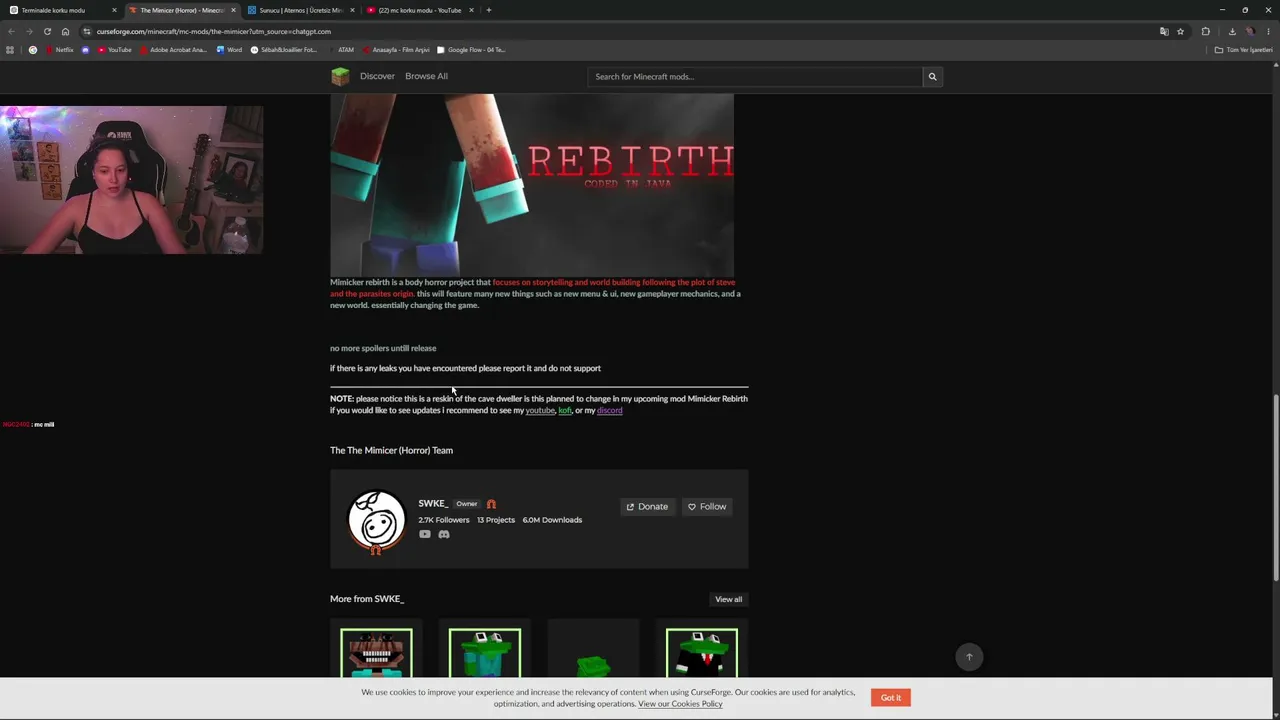The width and height of the screenshot is (1280, 720).
Task: Click the '2.7K Followers' count text
Action: point(444,520)
